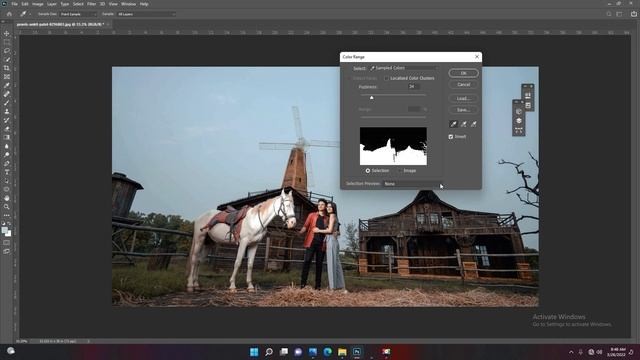The width and height of the screenshot is (640, 360).
Task: Select the Spot Healing Brush tool
Action: 7,94
